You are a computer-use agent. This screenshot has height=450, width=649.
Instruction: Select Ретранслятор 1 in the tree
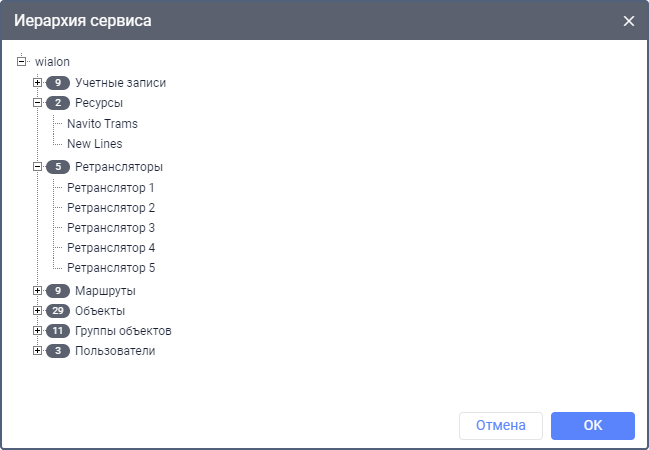coord(111,188)
